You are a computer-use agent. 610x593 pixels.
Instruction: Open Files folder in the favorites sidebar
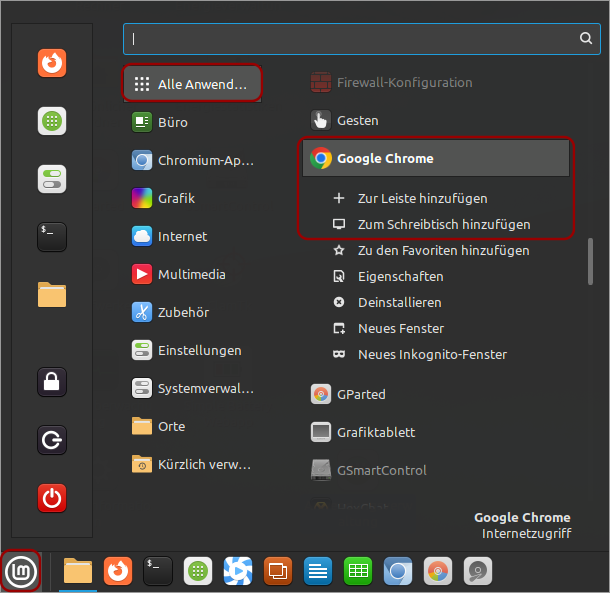(x=52, y=295)
